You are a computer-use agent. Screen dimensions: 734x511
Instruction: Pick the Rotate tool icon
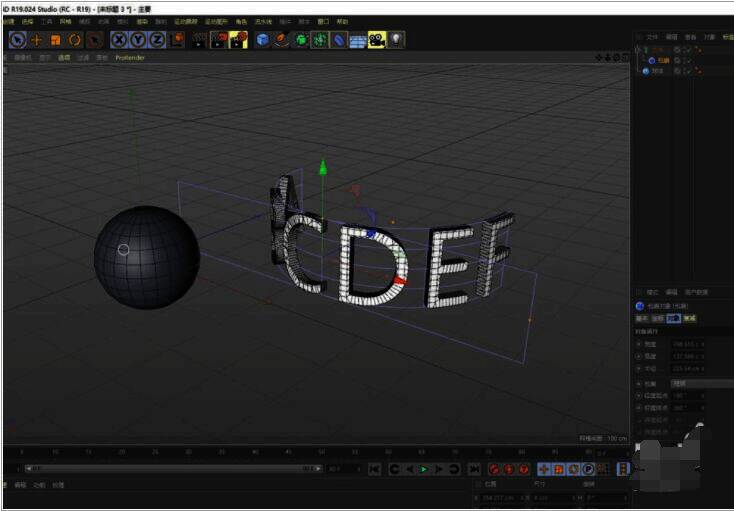pyautogui.click(x=74, y=40)
